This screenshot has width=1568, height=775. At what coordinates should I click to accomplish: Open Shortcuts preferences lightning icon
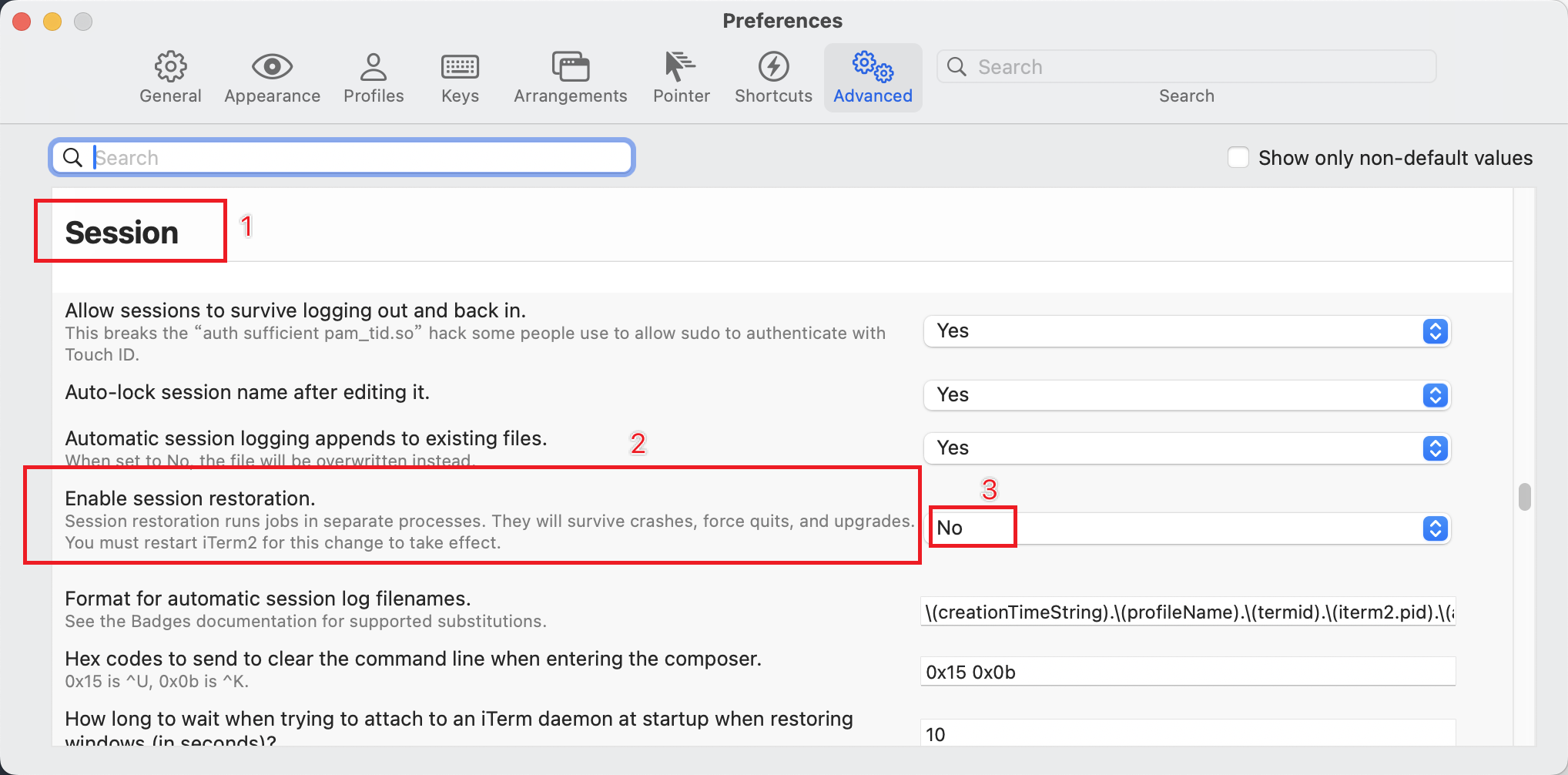(x=773, y=66)
